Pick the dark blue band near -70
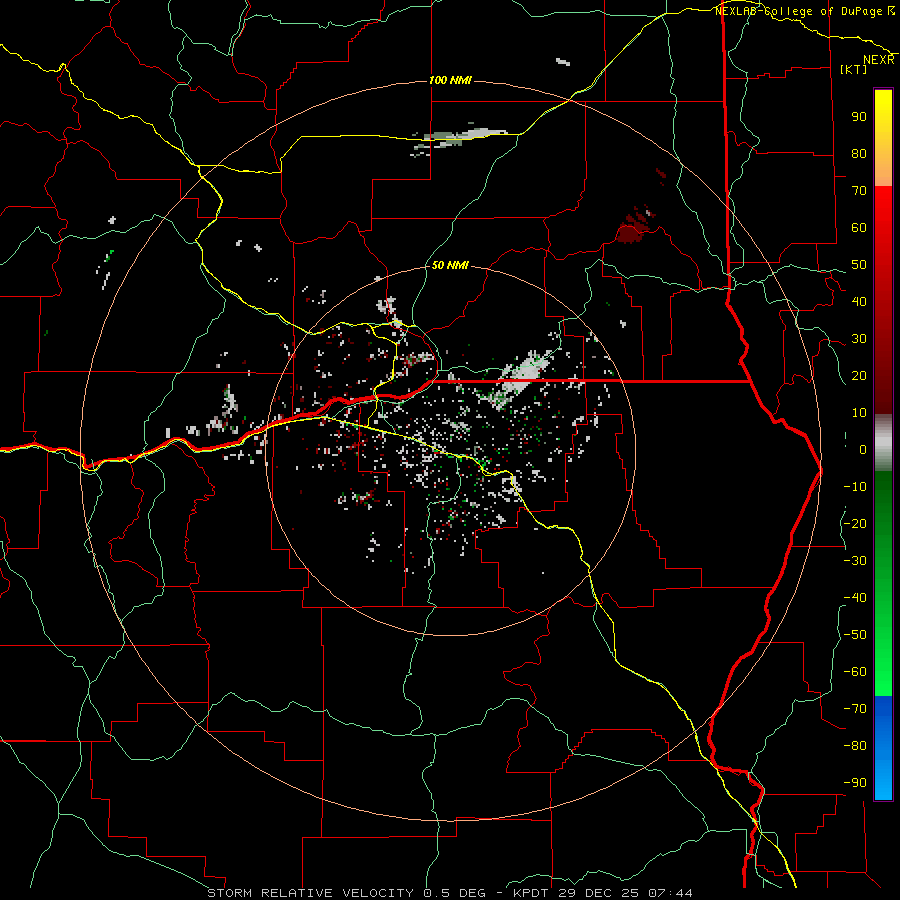 coord(883,707)
